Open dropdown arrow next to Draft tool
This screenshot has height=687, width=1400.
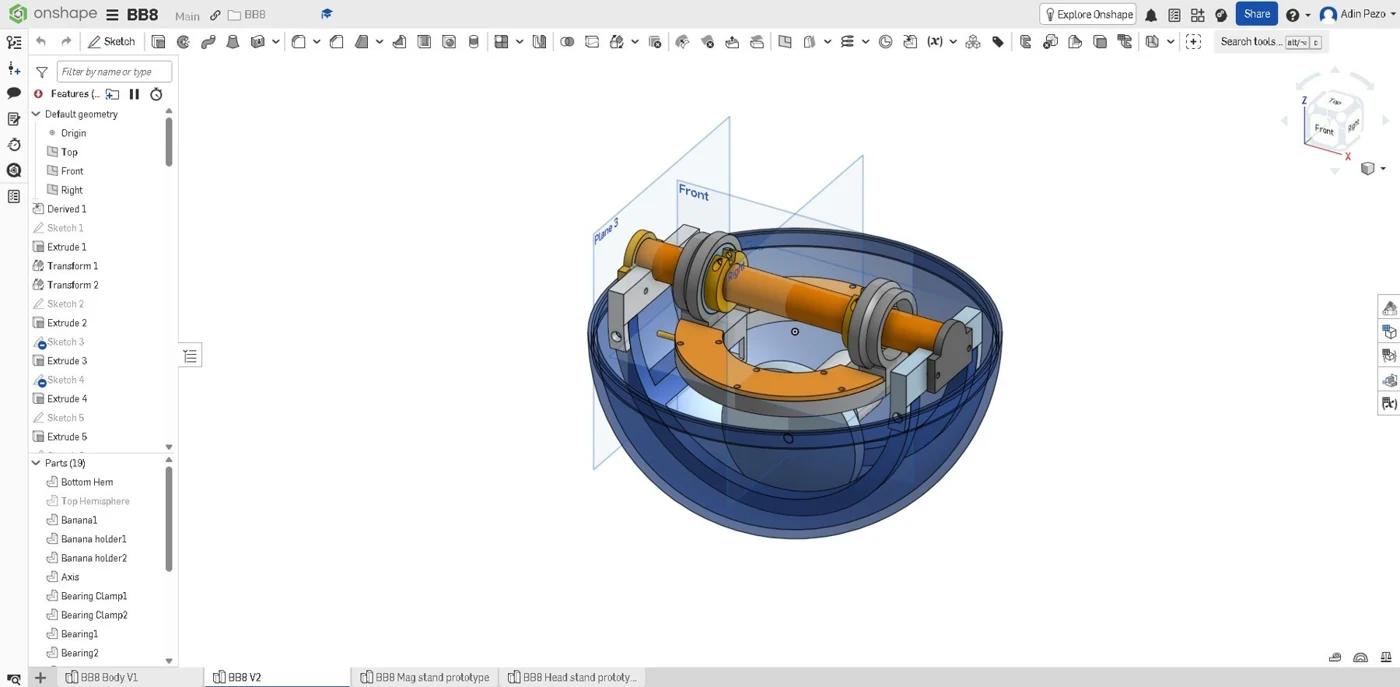tap(379, 42)
